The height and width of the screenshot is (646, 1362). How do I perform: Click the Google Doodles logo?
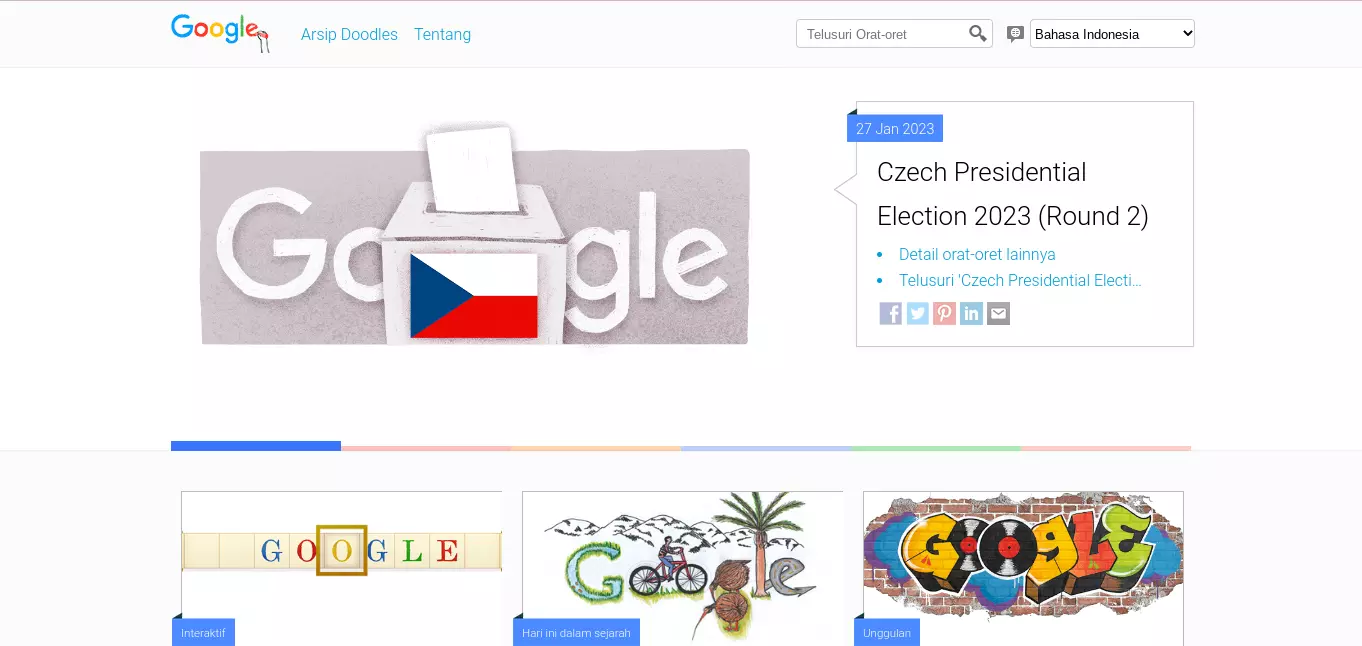coord(220,32)
